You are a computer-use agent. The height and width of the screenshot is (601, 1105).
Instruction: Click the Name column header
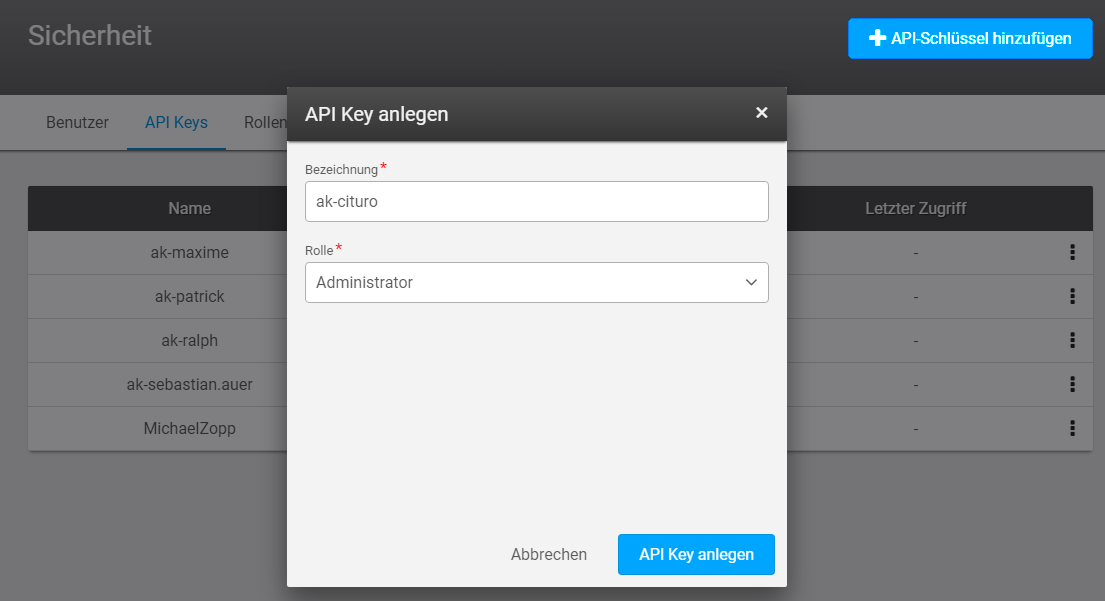pyautogui.click(x=189, y=208)
